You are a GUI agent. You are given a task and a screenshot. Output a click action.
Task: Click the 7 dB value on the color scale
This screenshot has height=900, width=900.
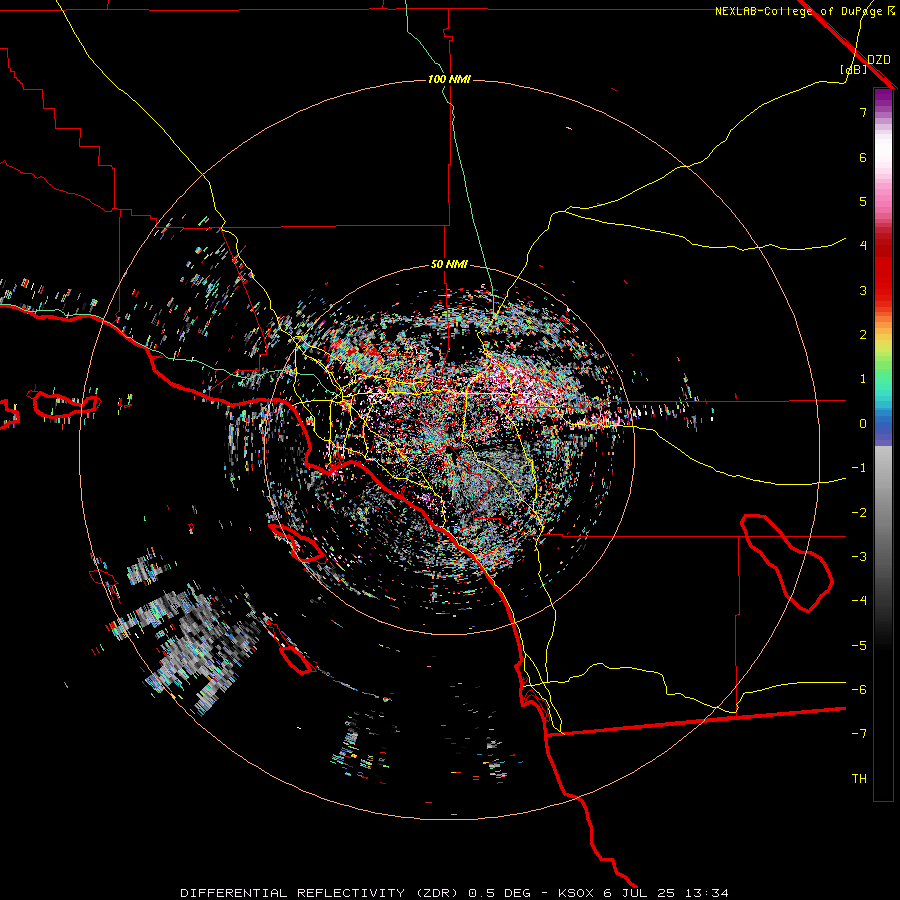863,112
